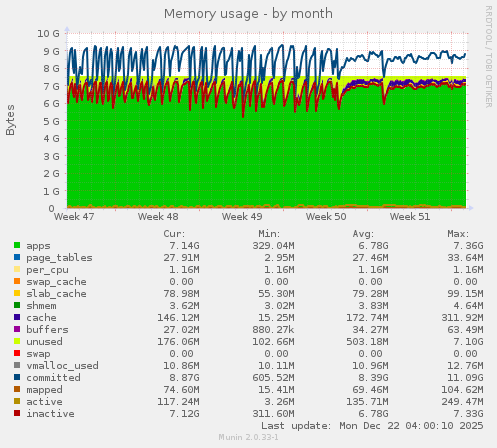Click inactive current value '7.12G'

pyautogui.click(x=184, y=414)
